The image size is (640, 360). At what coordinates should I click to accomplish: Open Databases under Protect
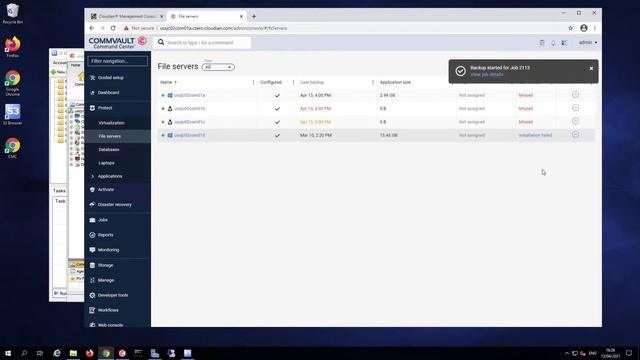click(109, 150)
